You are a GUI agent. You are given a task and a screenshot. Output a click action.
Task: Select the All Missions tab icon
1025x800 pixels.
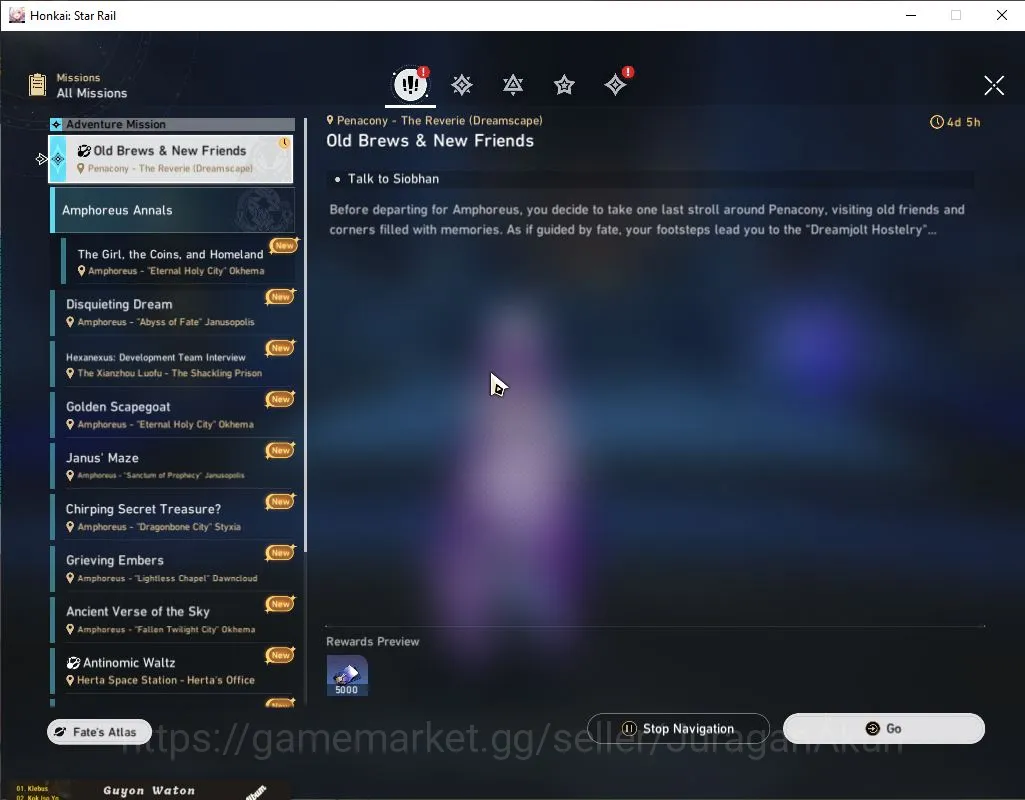pos(410,84)
